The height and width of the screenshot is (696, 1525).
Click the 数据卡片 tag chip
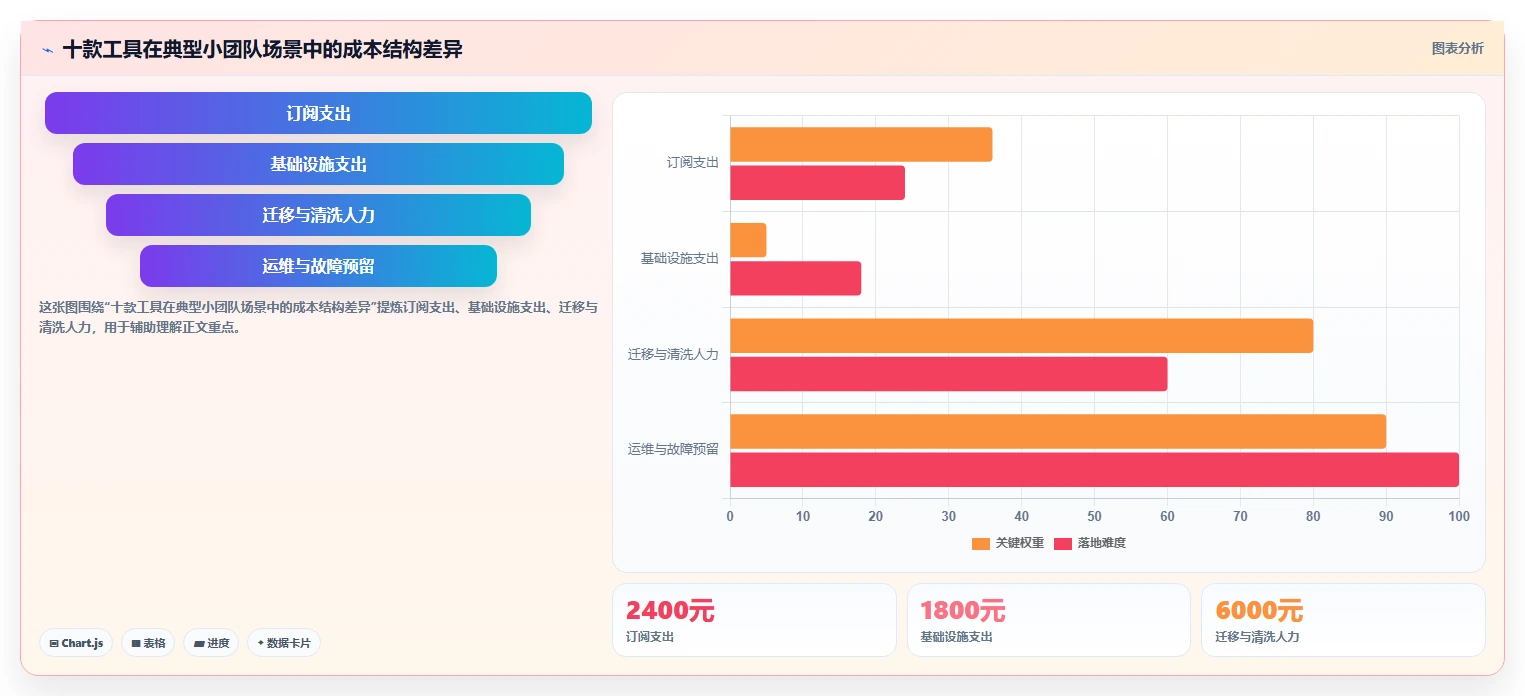pyautogui.click(x=284, y=643)
